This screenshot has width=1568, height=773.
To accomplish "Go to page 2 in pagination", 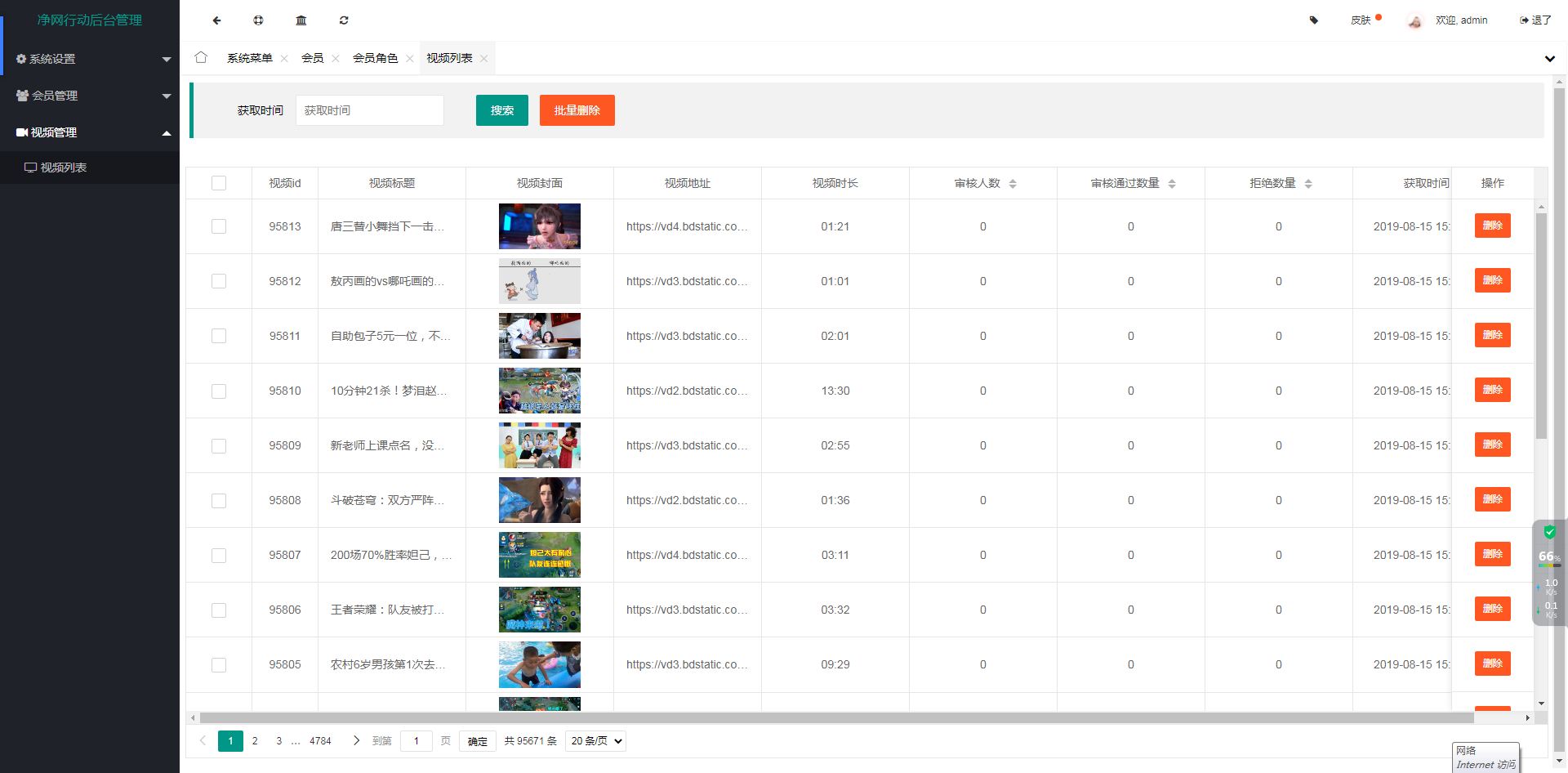I will pyautogui.click(x=255, y=741).
